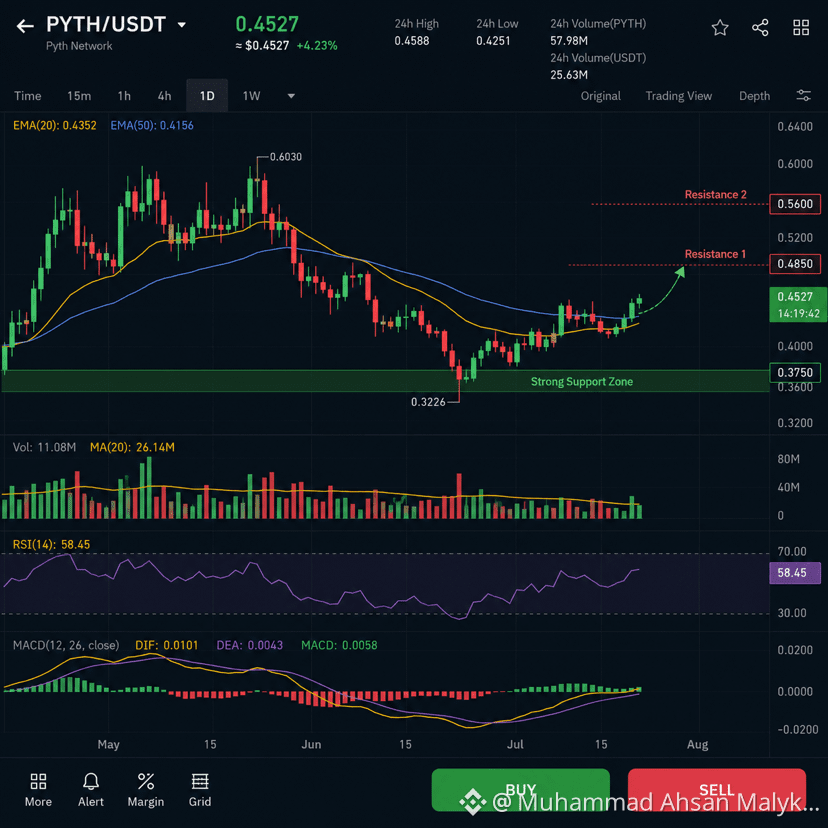Switch to Trading View chart
Screen dimensions: 828x828
click(679, 96)
